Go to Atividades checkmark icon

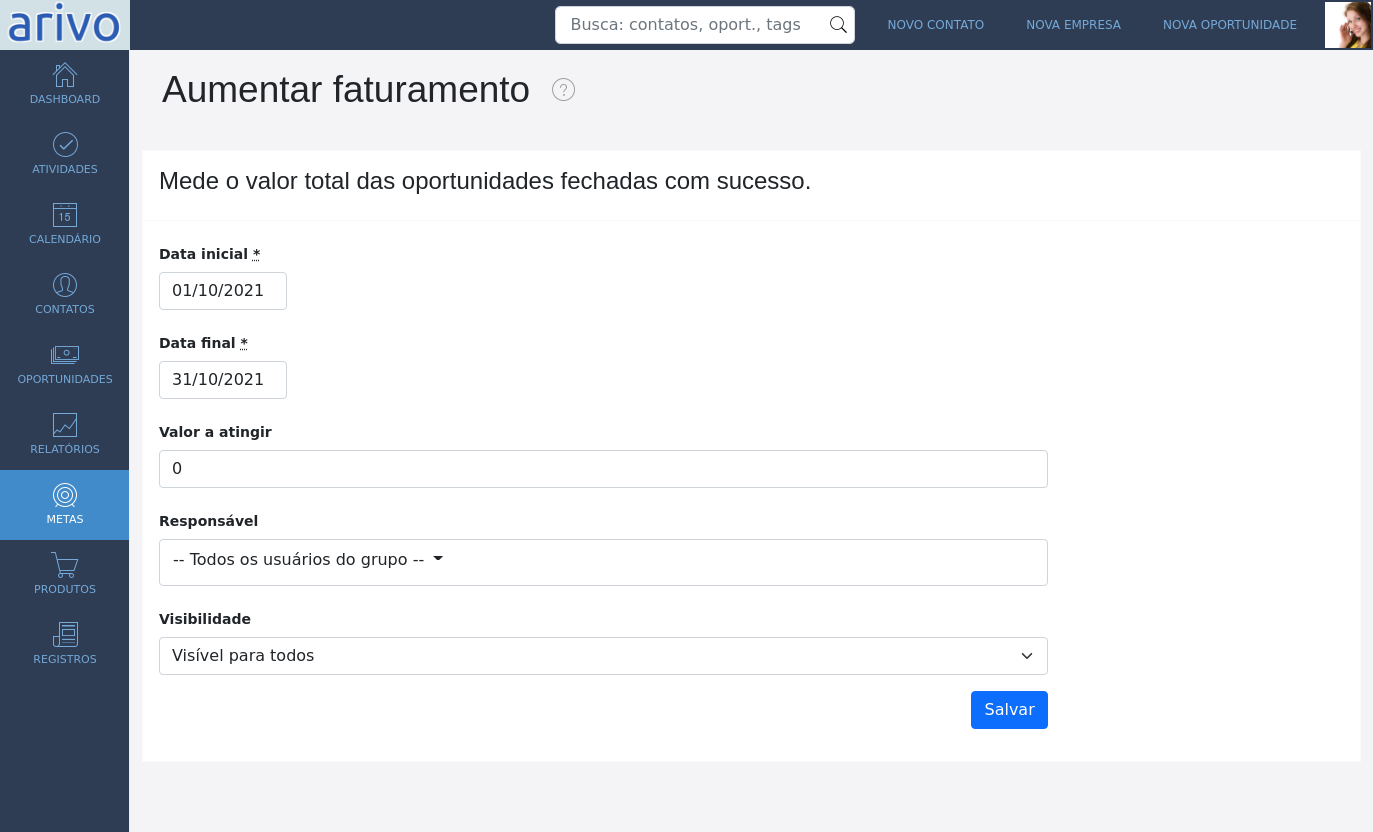65,145
